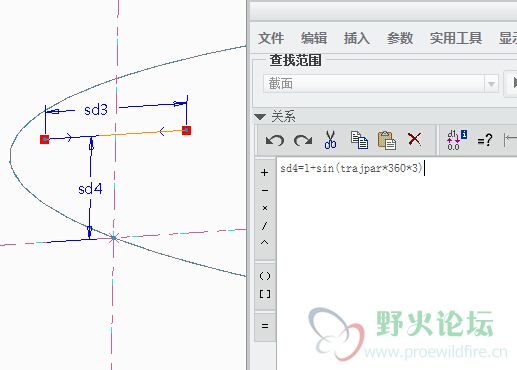Click inside the relation text editor
This screenshot has width=517, height=370.
[x=397, y=263]
